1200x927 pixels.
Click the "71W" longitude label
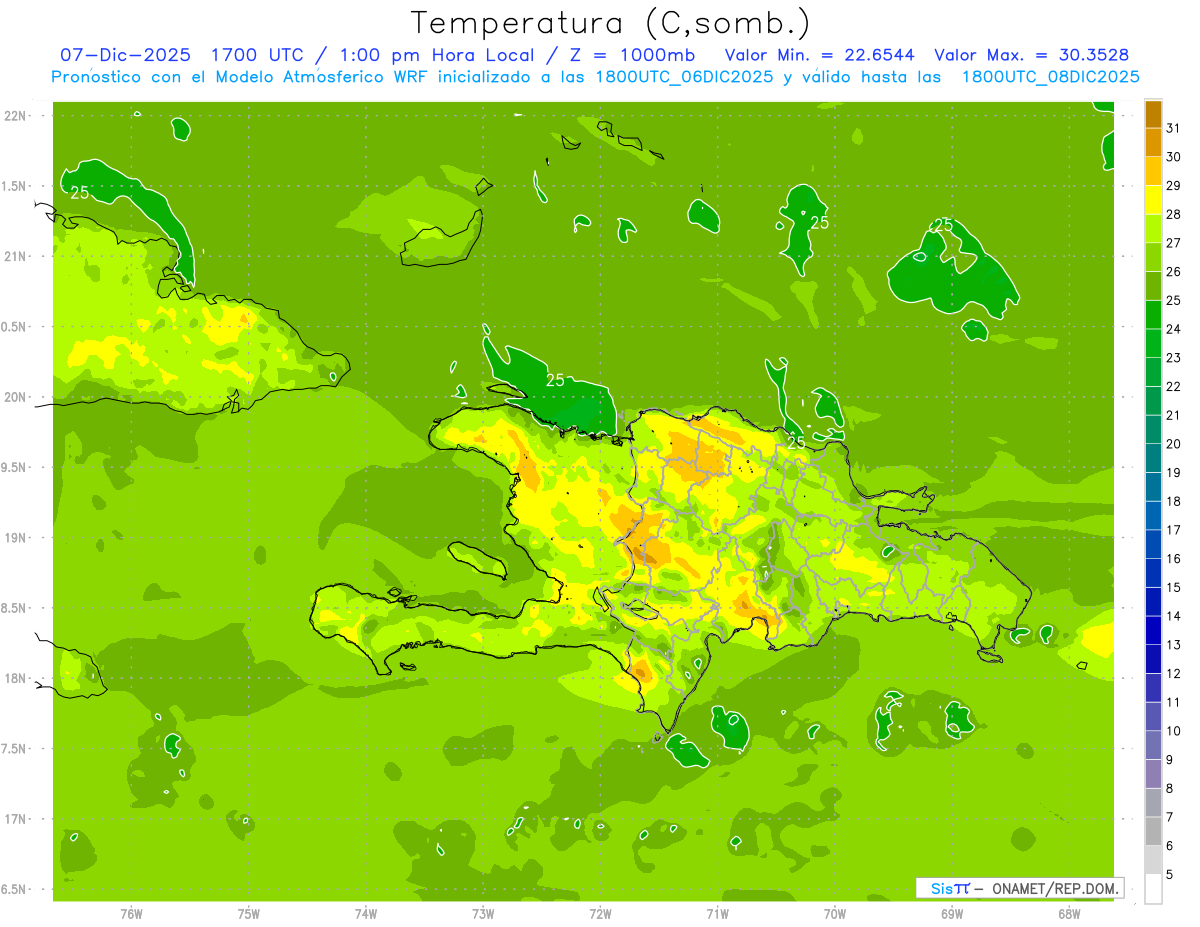717,914
